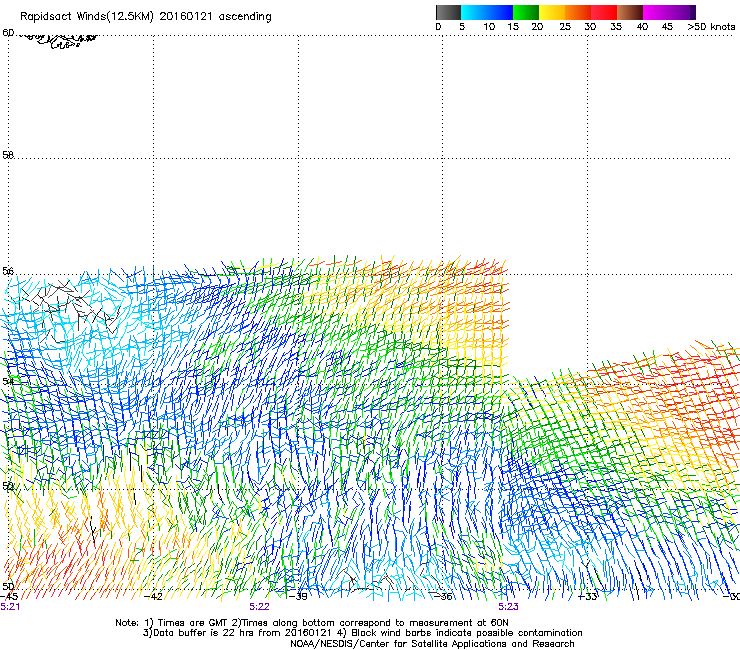This screenshot has width=740, height=650.
Task: Click the coastline outline near the 60 latitude label
Action: [57, 40]
